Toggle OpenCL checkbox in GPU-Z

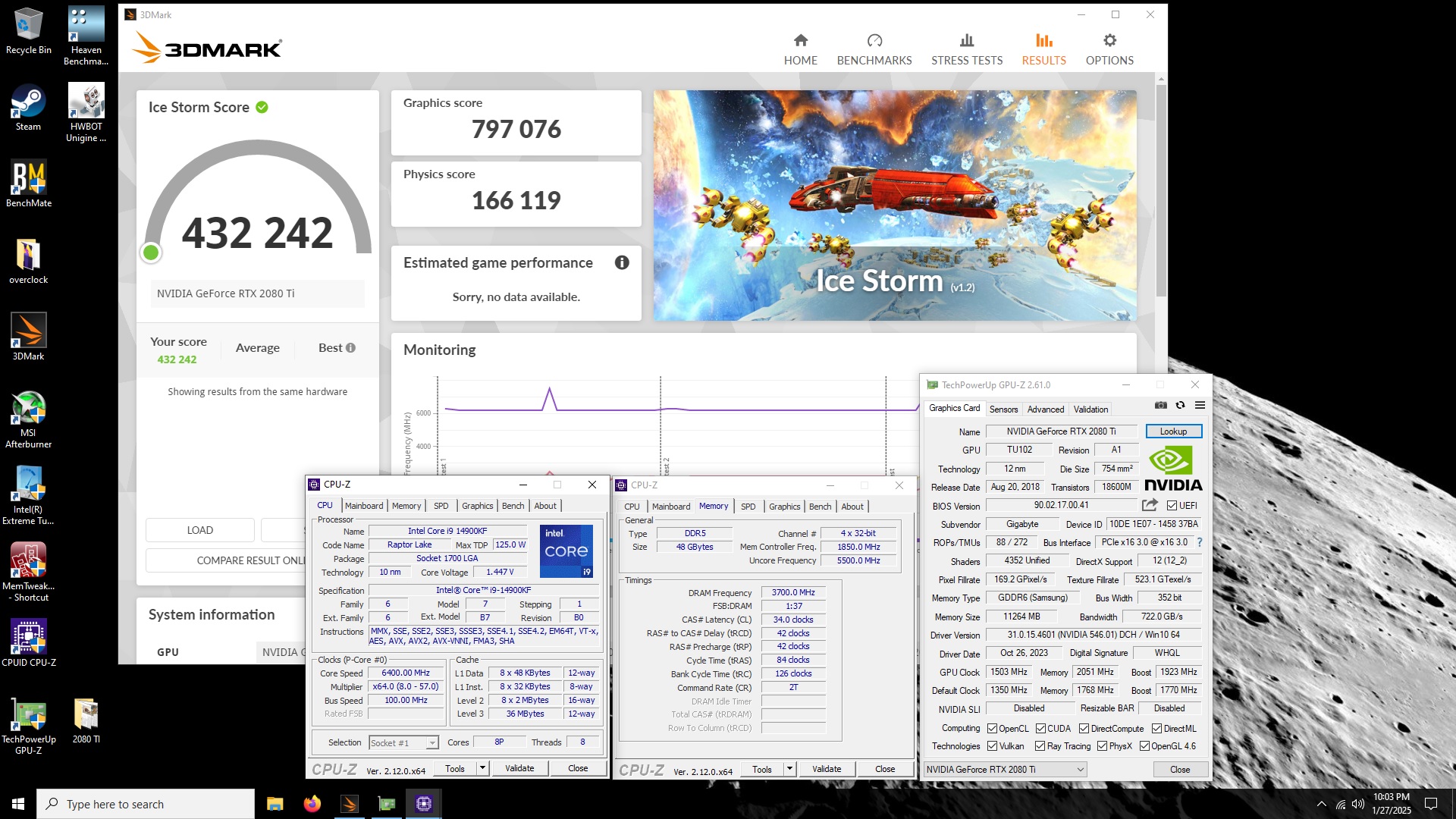[992, 729]
